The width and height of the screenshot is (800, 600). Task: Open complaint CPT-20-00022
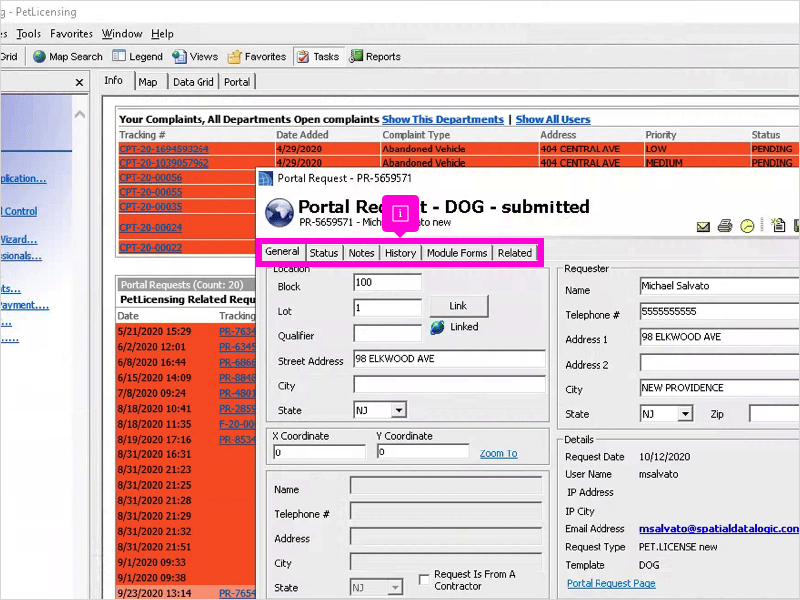click(151, 247)
